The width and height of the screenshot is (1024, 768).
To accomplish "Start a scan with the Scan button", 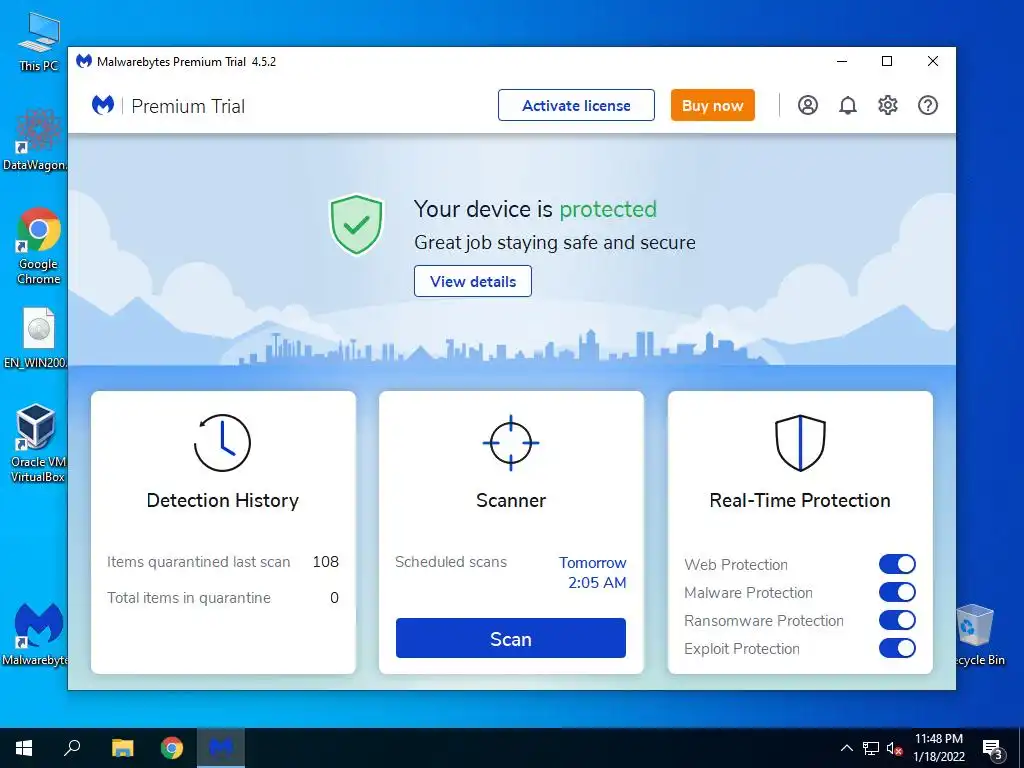I will pos(511,638).
